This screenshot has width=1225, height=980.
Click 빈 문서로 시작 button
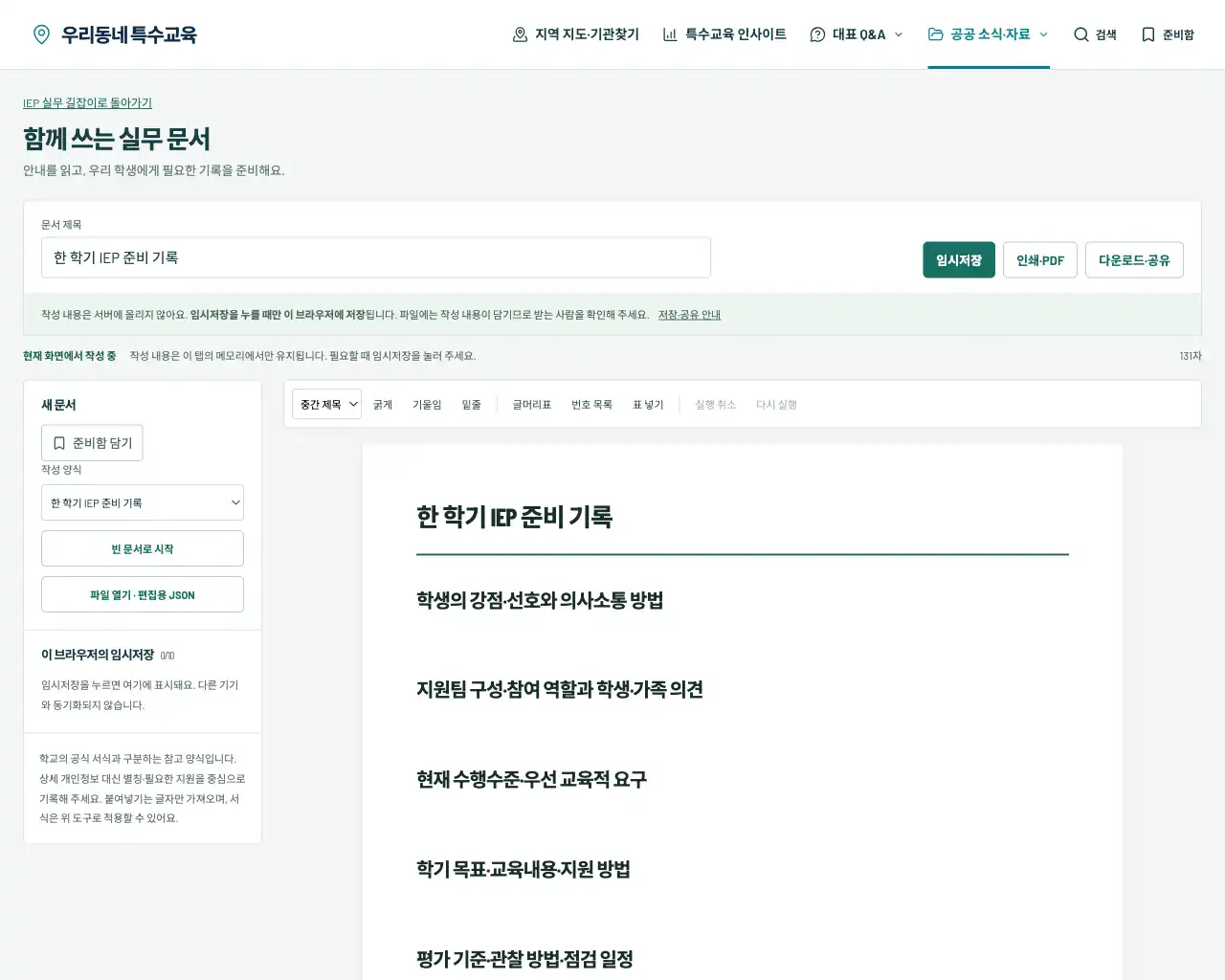pyautogui.click(x=143, y=548)
